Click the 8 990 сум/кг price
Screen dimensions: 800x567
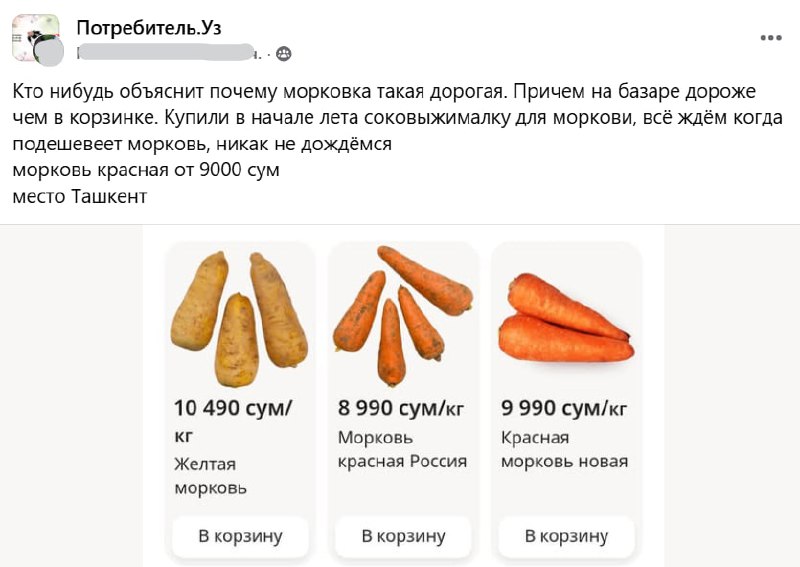pos(401,408)
